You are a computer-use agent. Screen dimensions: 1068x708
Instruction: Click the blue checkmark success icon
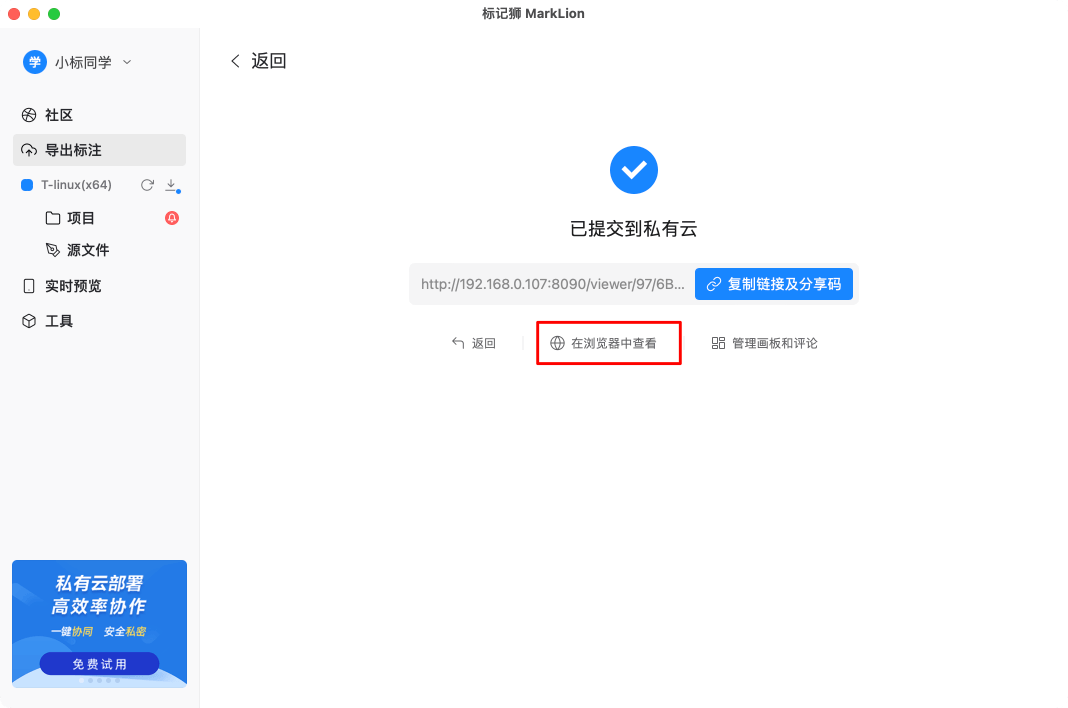coord(633,170)
